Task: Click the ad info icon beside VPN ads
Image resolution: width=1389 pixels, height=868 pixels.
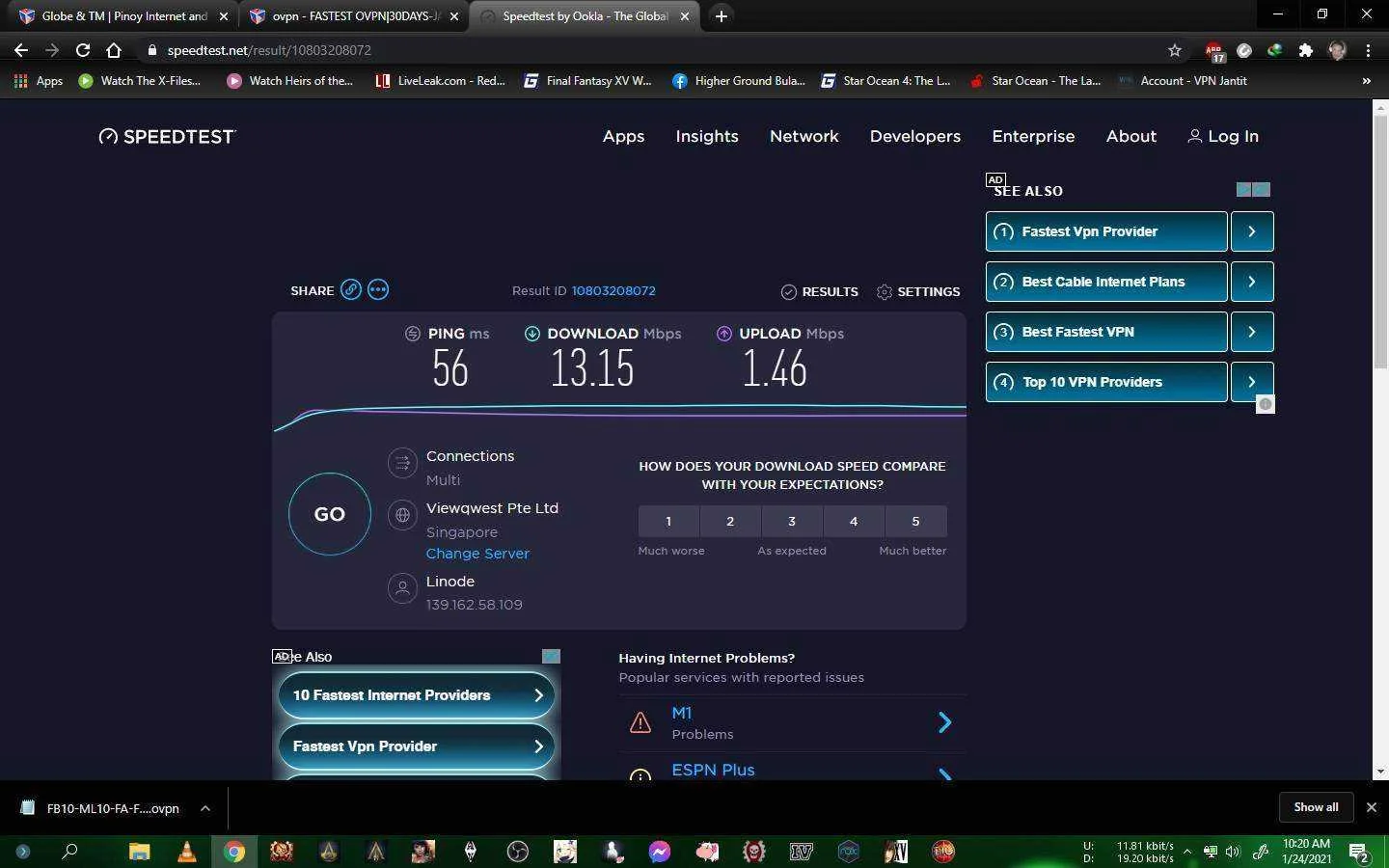Action: click(1266, 404)
